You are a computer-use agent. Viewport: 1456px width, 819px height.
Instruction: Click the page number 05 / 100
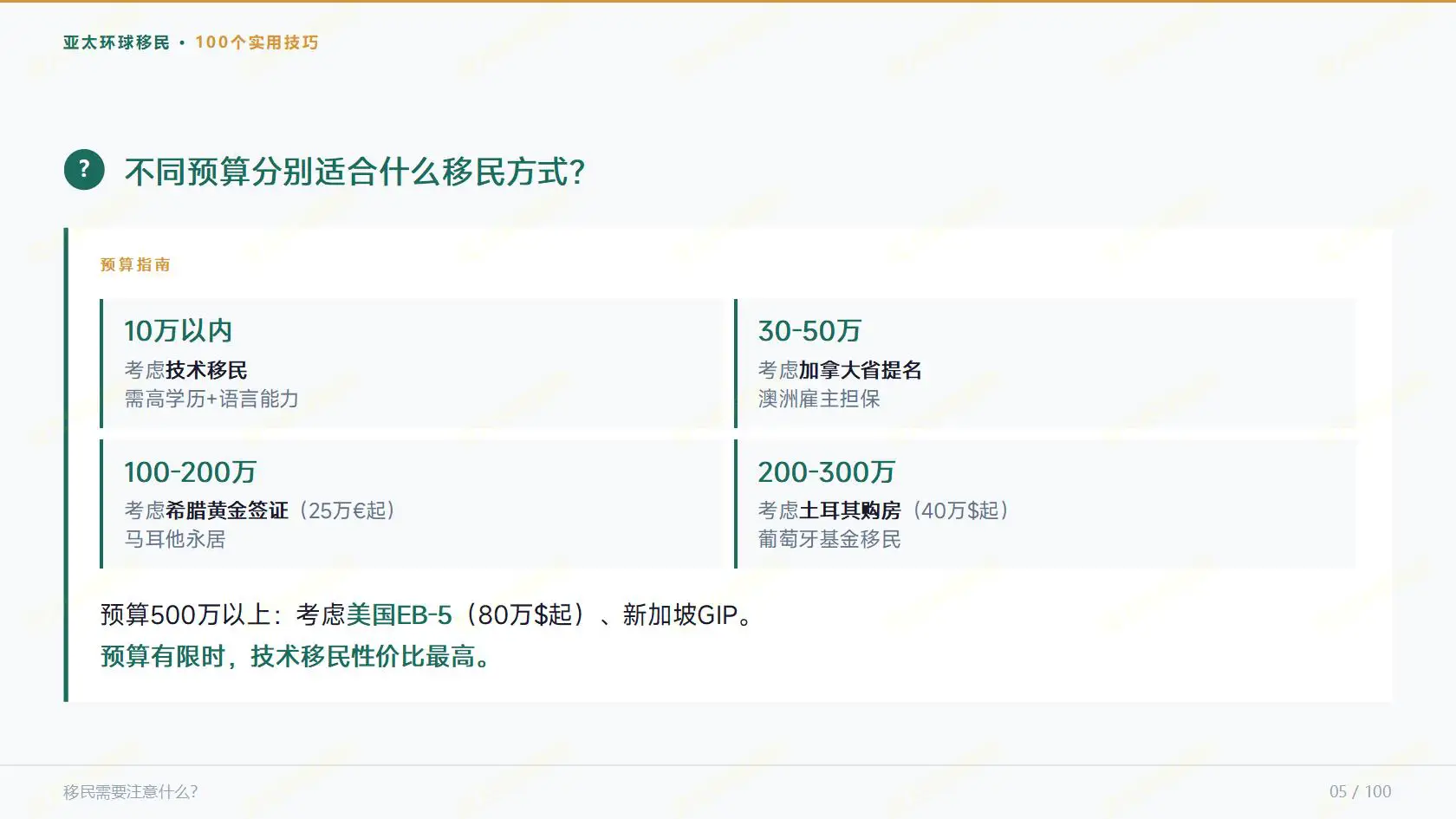pos(1360,792)
